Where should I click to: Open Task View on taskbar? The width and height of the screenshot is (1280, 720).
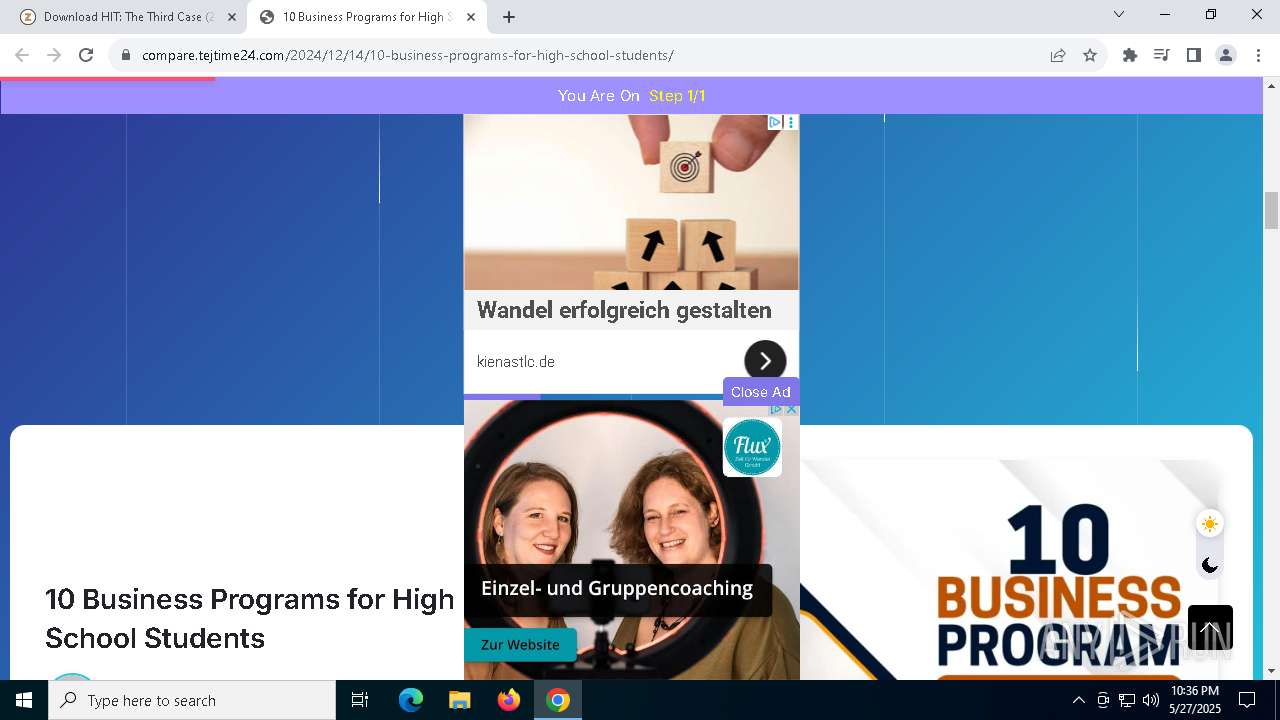tap(360, 700)
